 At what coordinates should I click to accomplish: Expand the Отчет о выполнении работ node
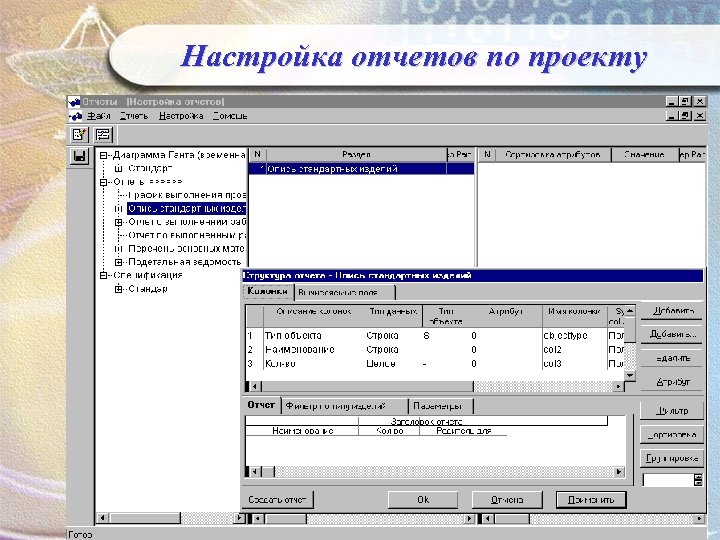(118, 222)
